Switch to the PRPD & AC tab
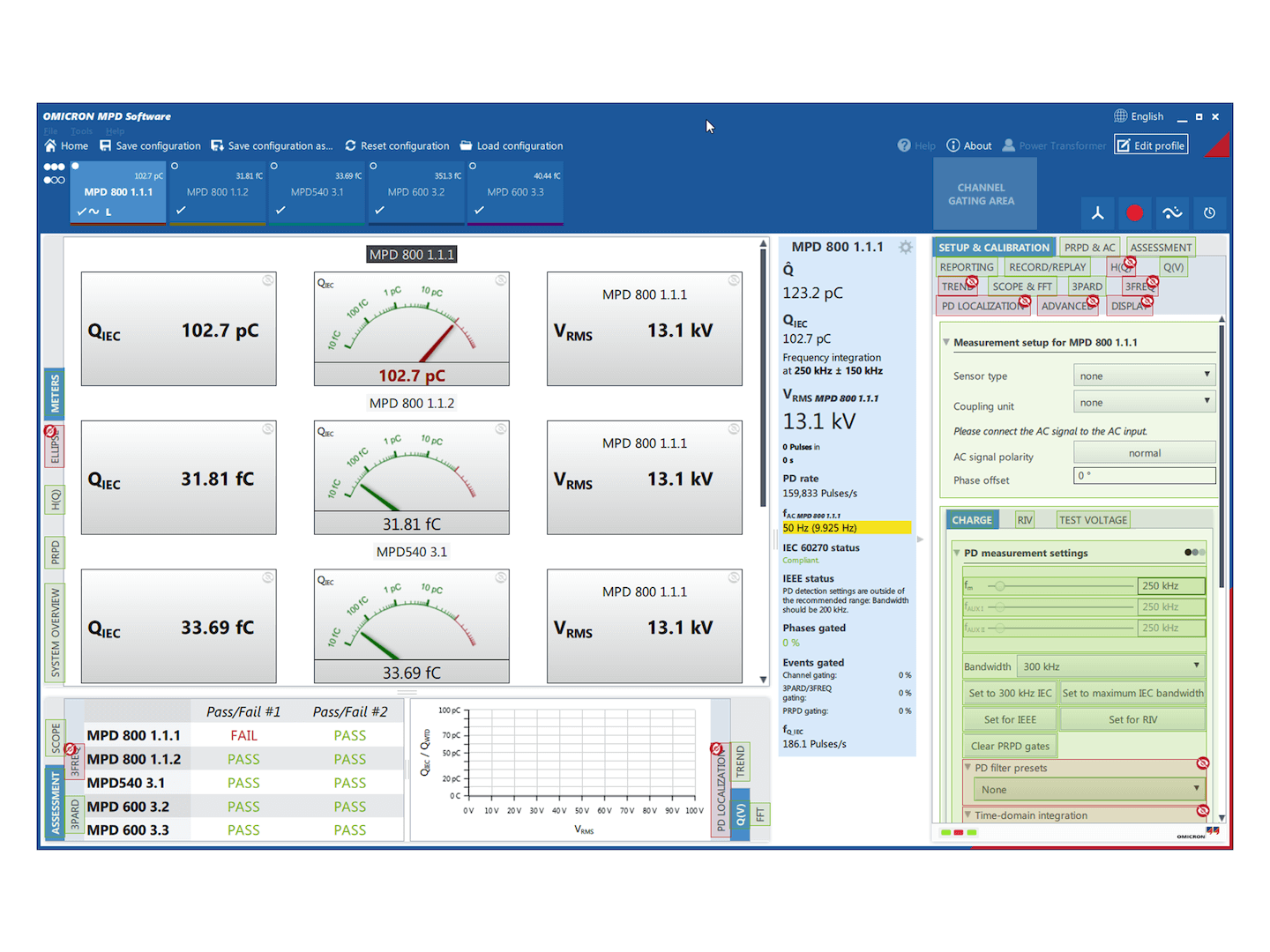1270x952 pixels. tap(1089, 247)
